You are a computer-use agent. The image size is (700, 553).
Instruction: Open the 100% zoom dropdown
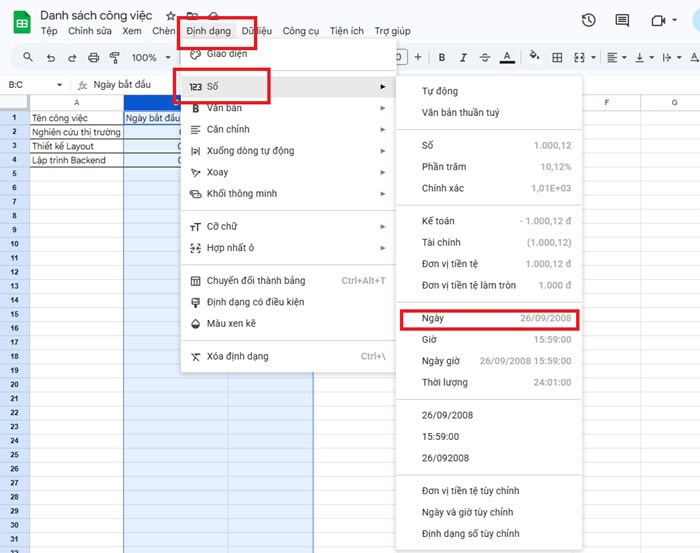tap(150, 58)
